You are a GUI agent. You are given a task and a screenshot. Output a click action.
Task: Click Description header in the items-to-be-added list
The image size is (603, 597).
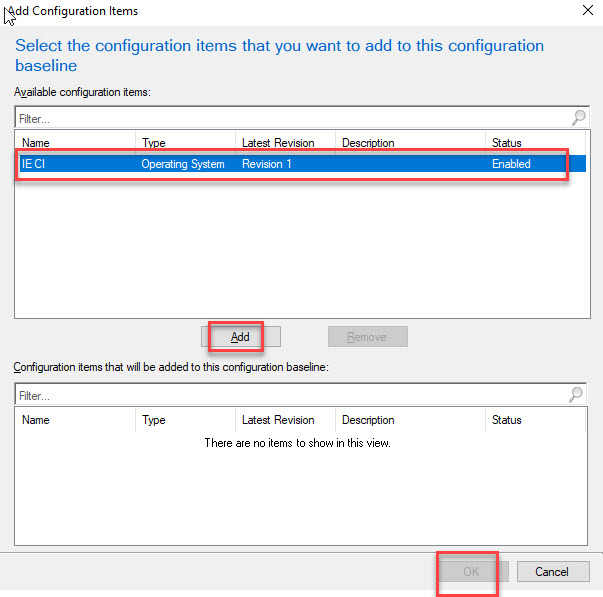[410, 420]
